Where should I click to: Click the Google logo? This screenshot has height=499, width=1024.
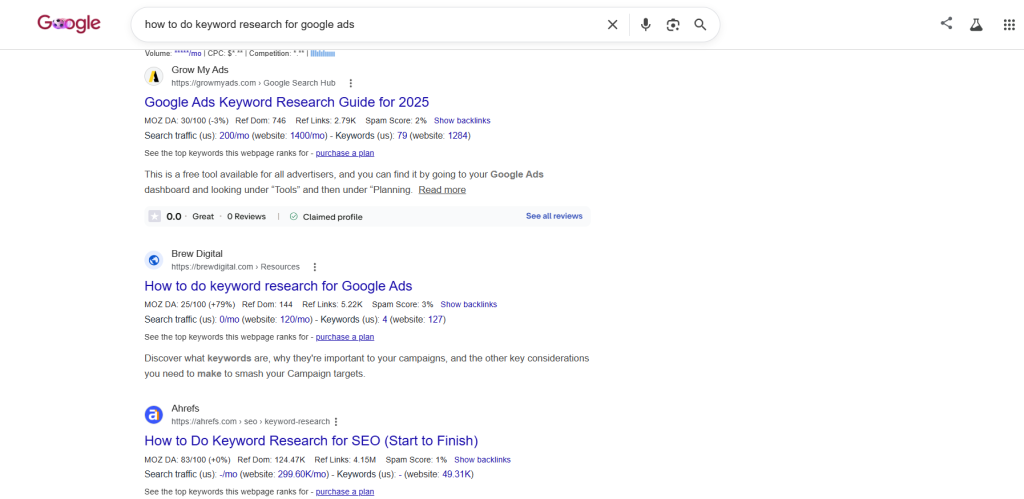69,24
